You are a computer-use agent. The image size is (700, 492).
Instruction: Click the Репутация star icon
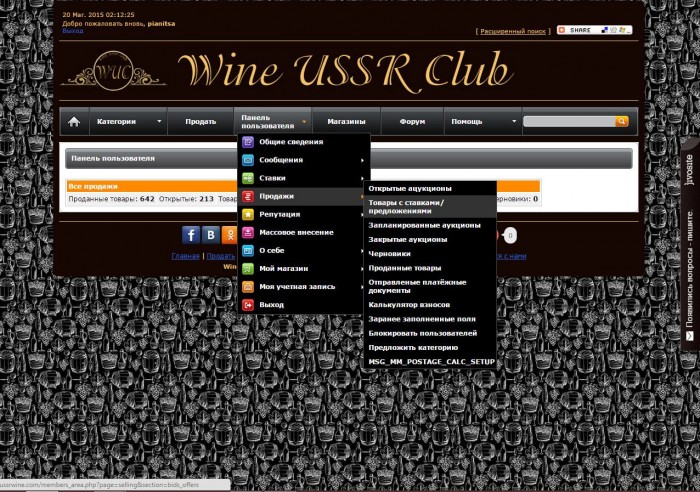248,214
